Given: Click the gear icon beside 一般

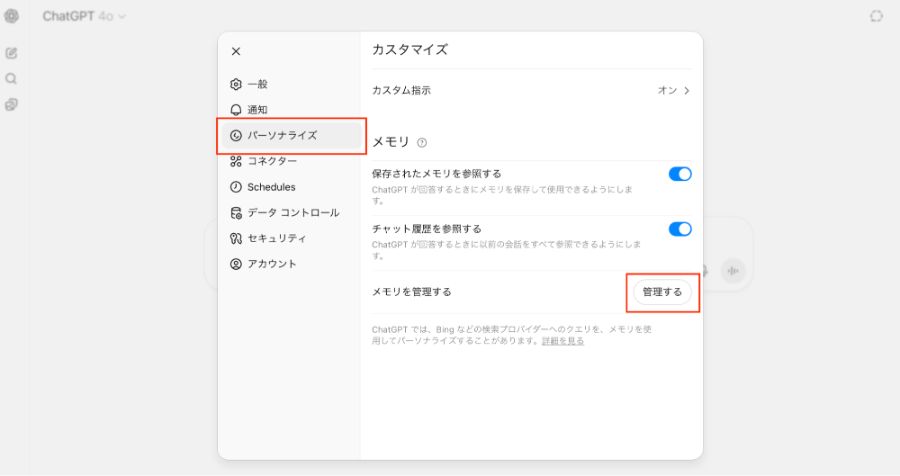Looking at the screenshot, I should point(236,84).
